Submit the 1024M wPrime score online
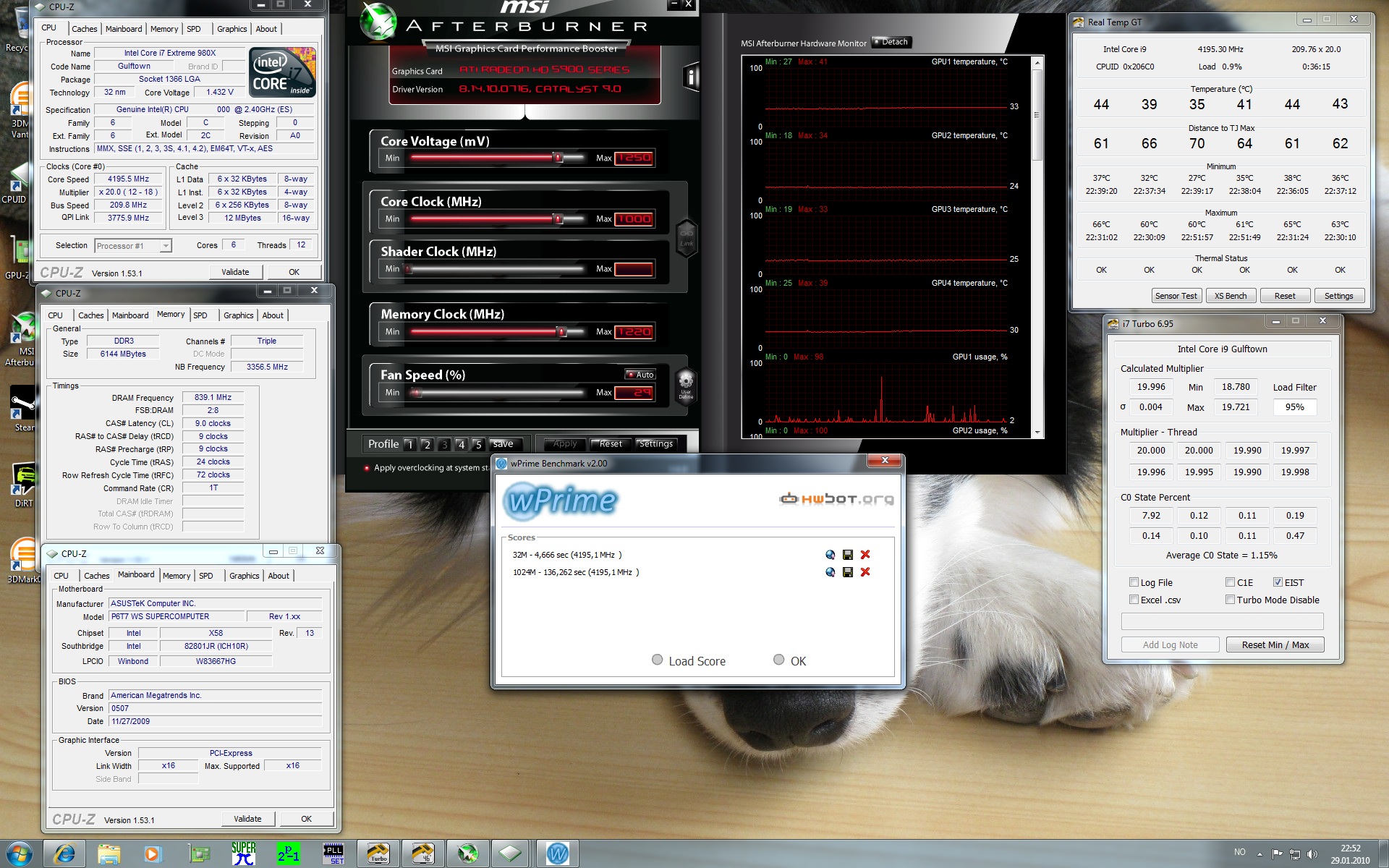1389x868 pixels. 830,572
